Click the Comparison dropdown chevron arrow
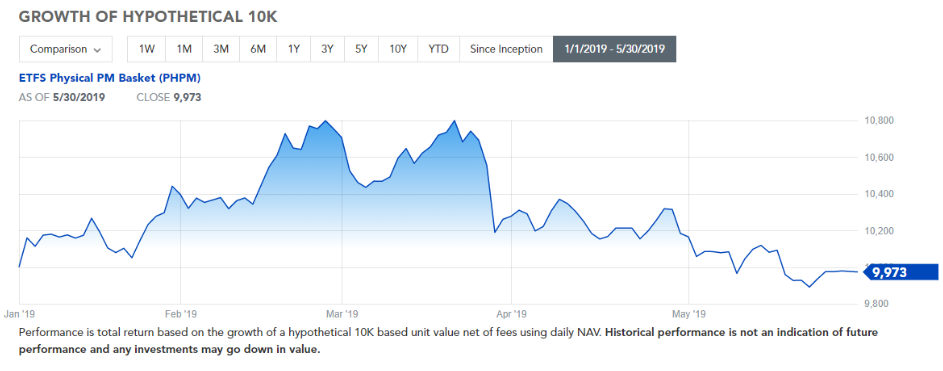Viewport: 943px width, 371px height. point(97,50)
